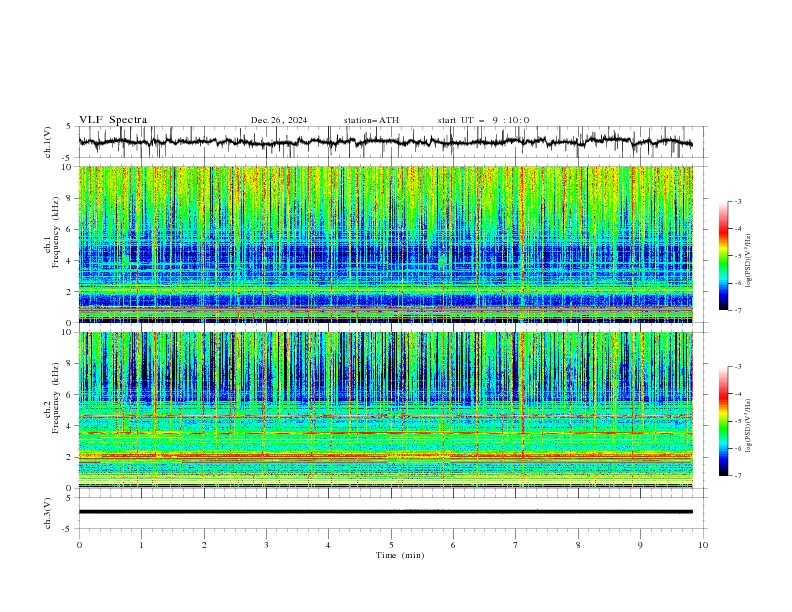Click the ch.1 colorbar 'log(PSD)(V²/Hz)' label
Viewport: 792px width, 612px height.
[749, 261]
